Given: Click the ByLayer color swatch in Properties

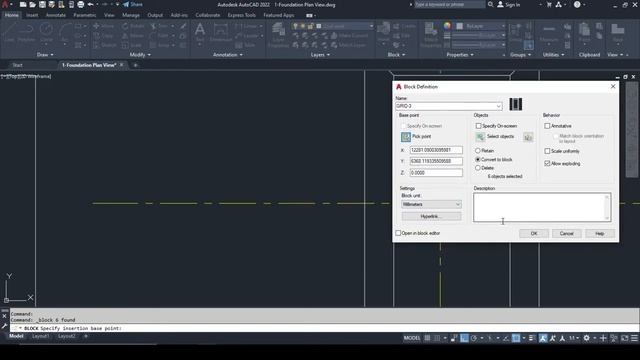Looking at the screenshot, I should tap(460, 26).
